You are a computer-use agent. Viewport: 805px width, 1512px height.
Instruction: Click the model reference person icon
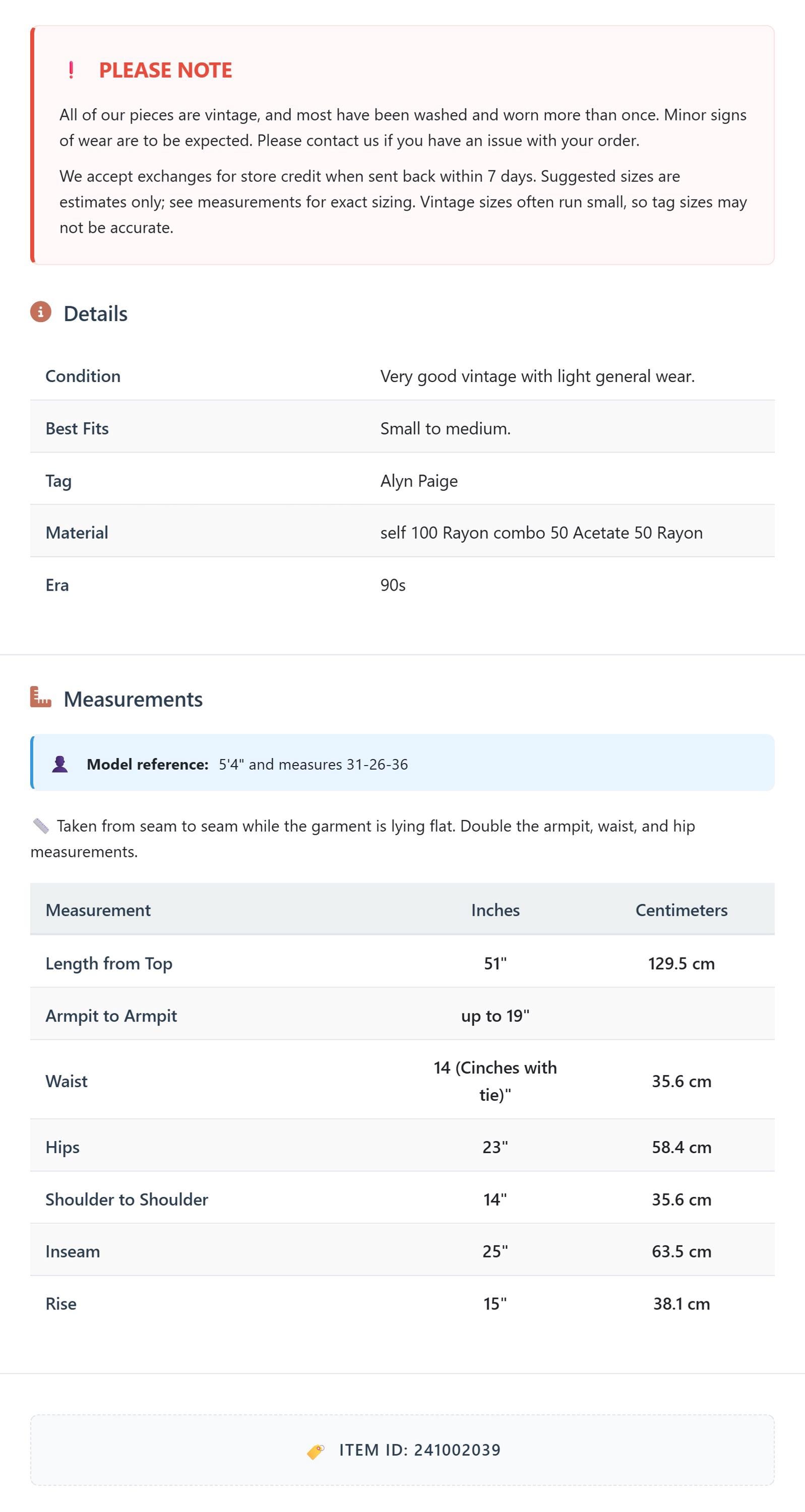pos(60,764)
